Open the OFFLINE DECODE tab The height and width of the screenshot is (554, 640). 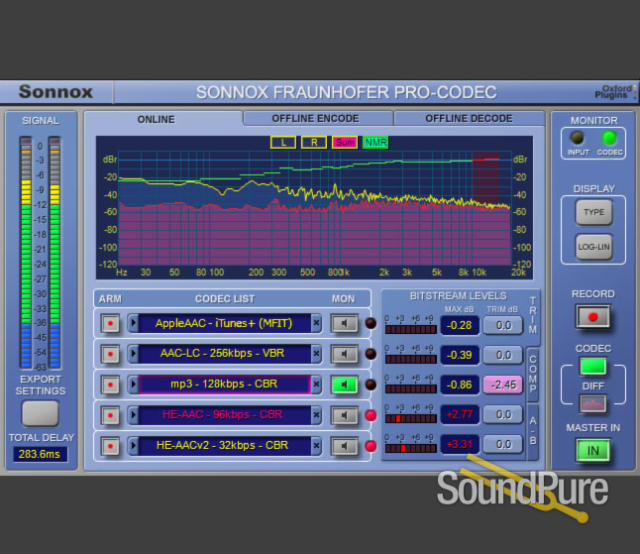pyautogui.click(x=469, y=118)
